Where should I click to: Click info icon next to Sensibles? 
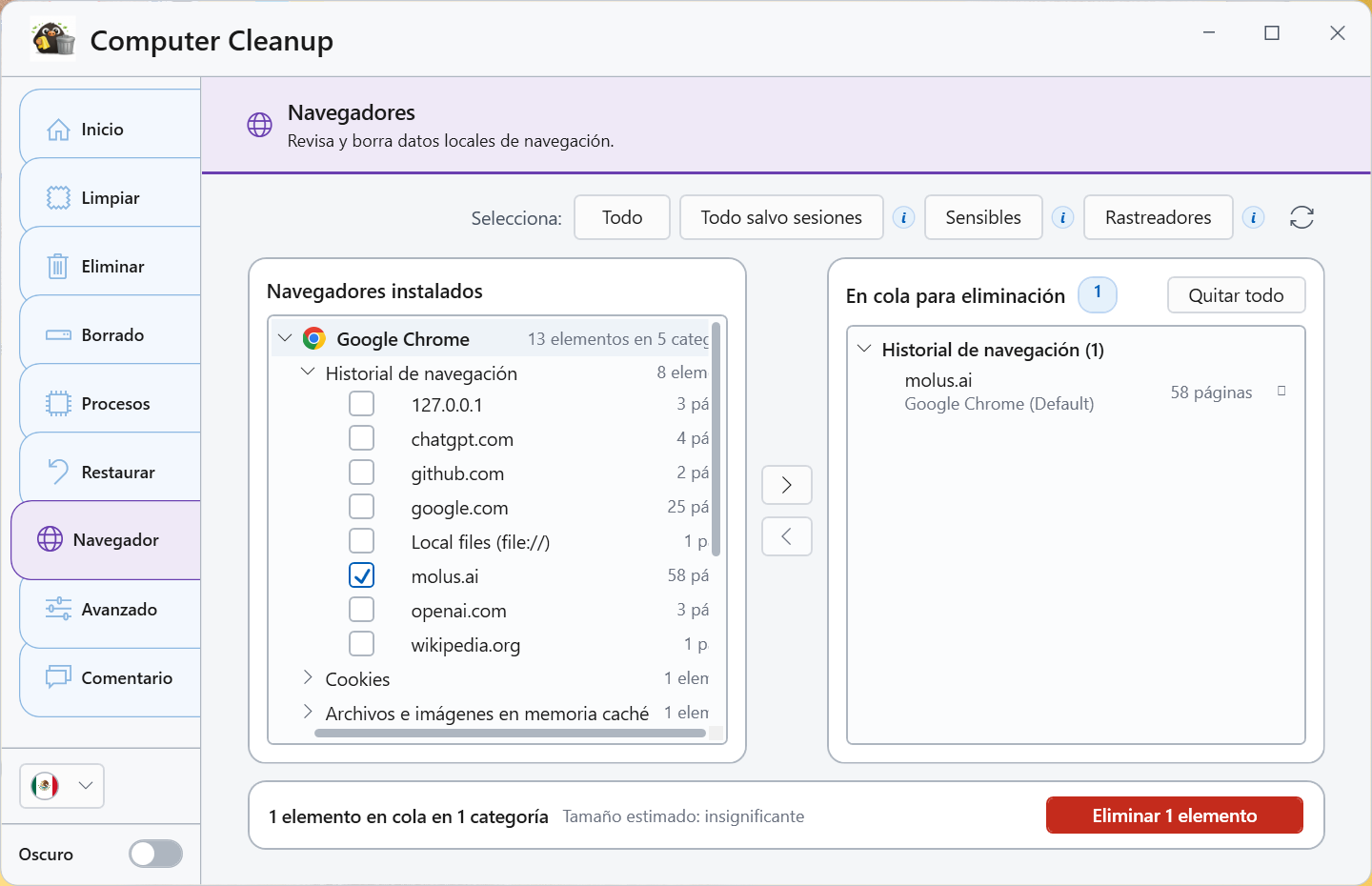[x=1062, y=218]
